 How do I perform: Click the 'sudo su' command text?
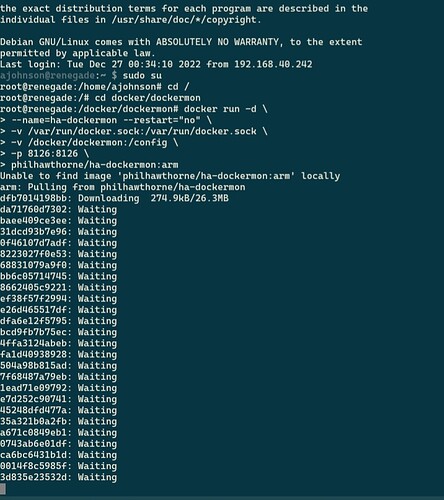click(142, 76)
